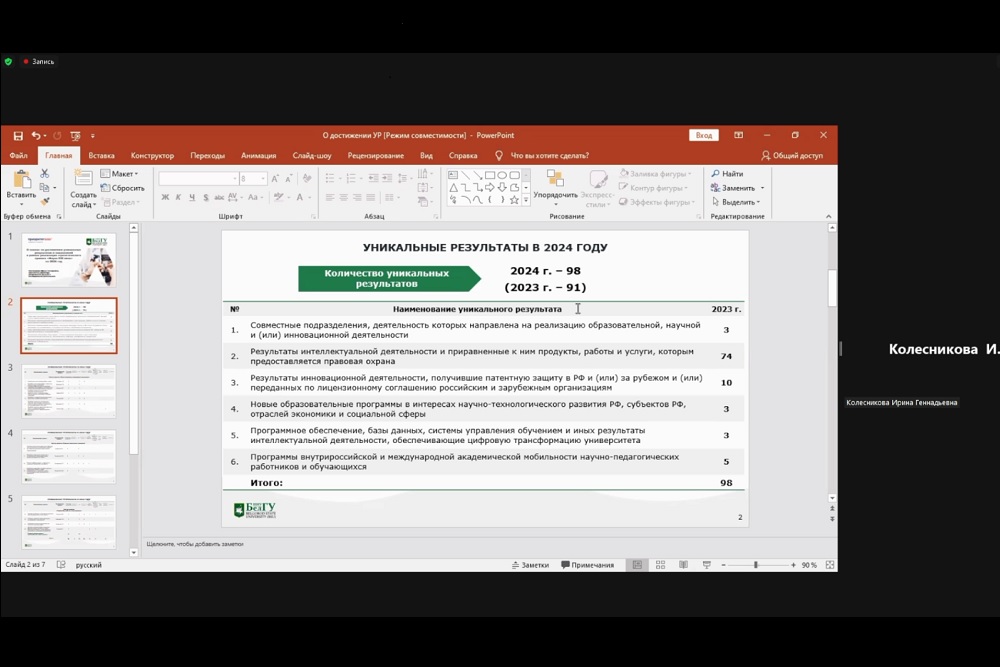Start slideshow from the quick access toolbar
Screen dimensions: 1000x667
coord(75,136)
